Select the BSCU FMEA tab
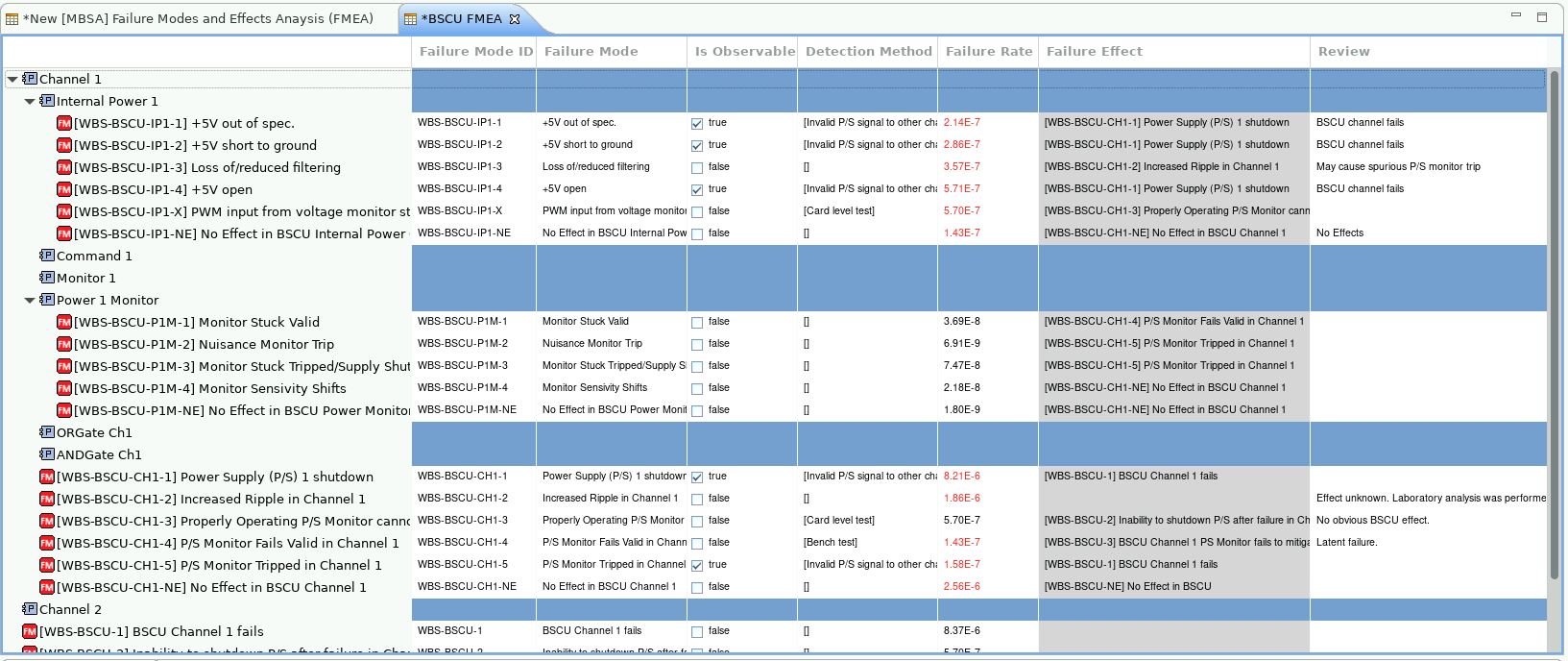1568x661 pixels. (x=462, y=19)
